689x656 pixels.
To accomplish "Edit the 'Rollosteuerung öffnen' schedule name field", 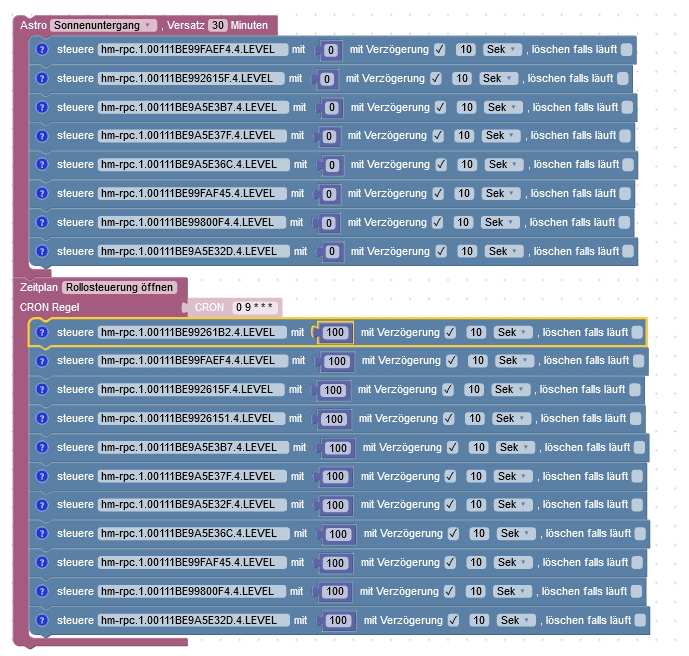I will [120, 287].
